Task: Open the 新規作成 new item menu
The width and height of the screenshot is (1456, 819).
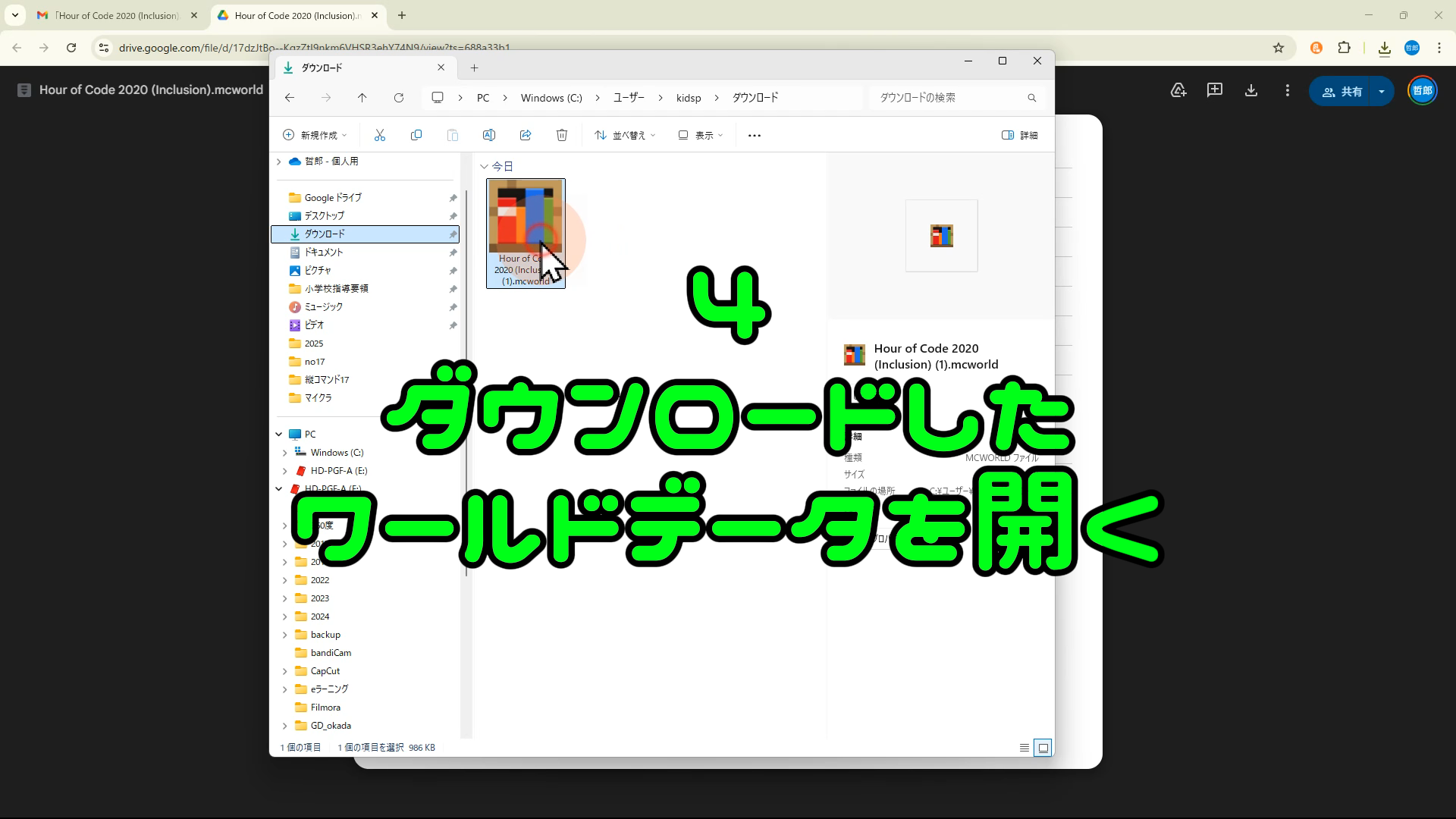Action: [x=315, y=135]
